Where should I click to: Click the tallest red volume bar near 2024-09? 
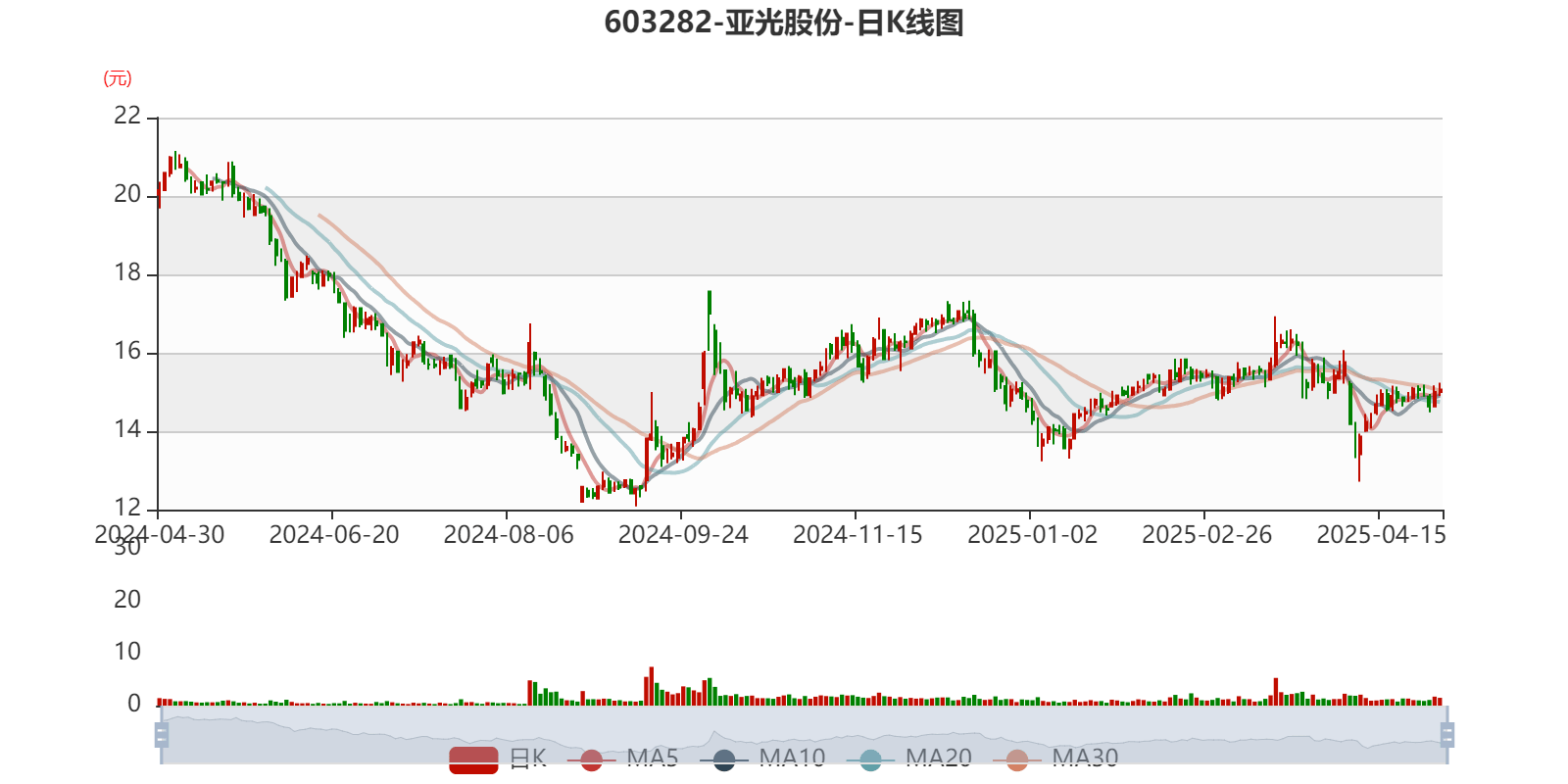[650, 685]
